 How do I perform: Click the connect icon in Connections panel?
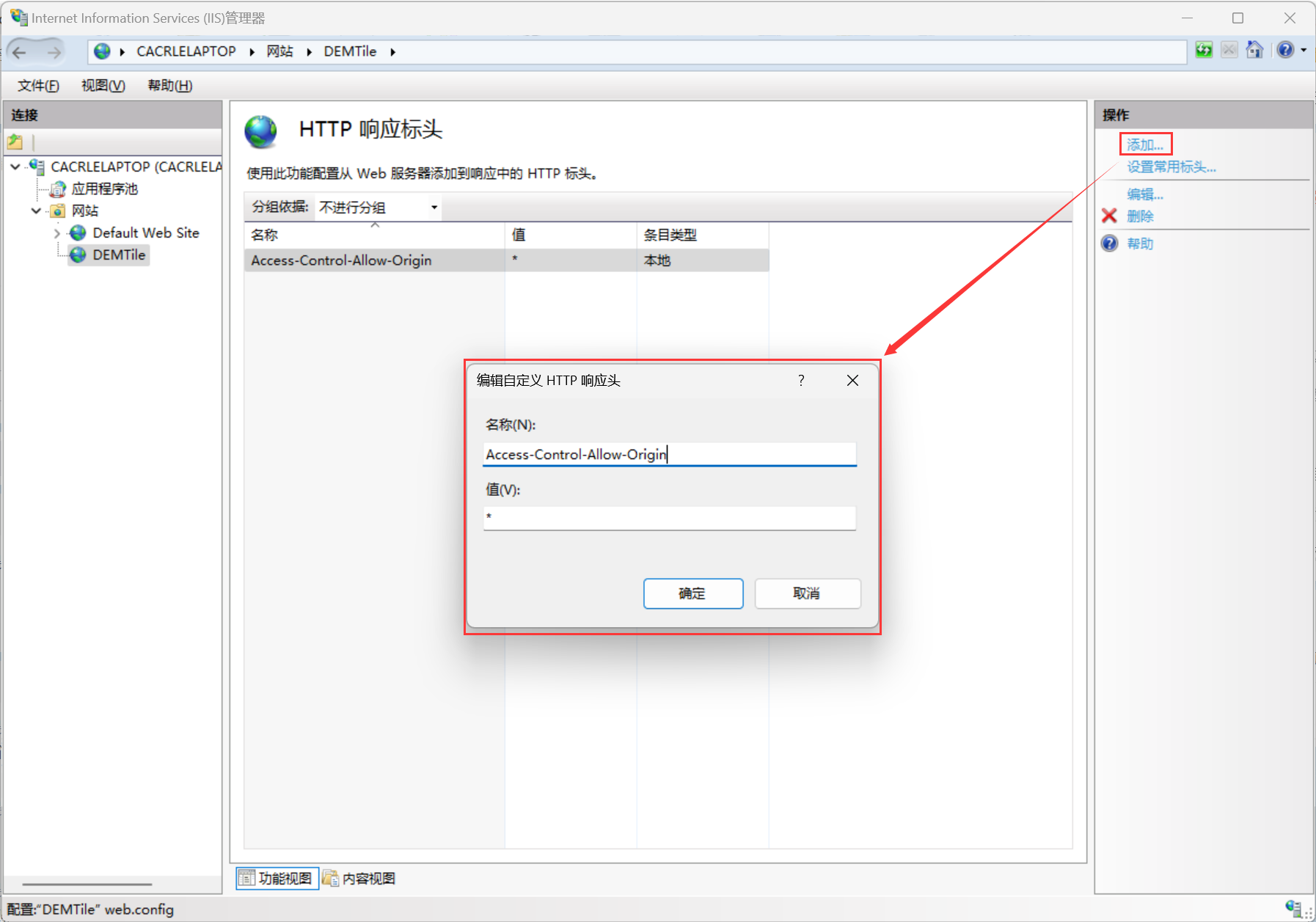(15, 142)
